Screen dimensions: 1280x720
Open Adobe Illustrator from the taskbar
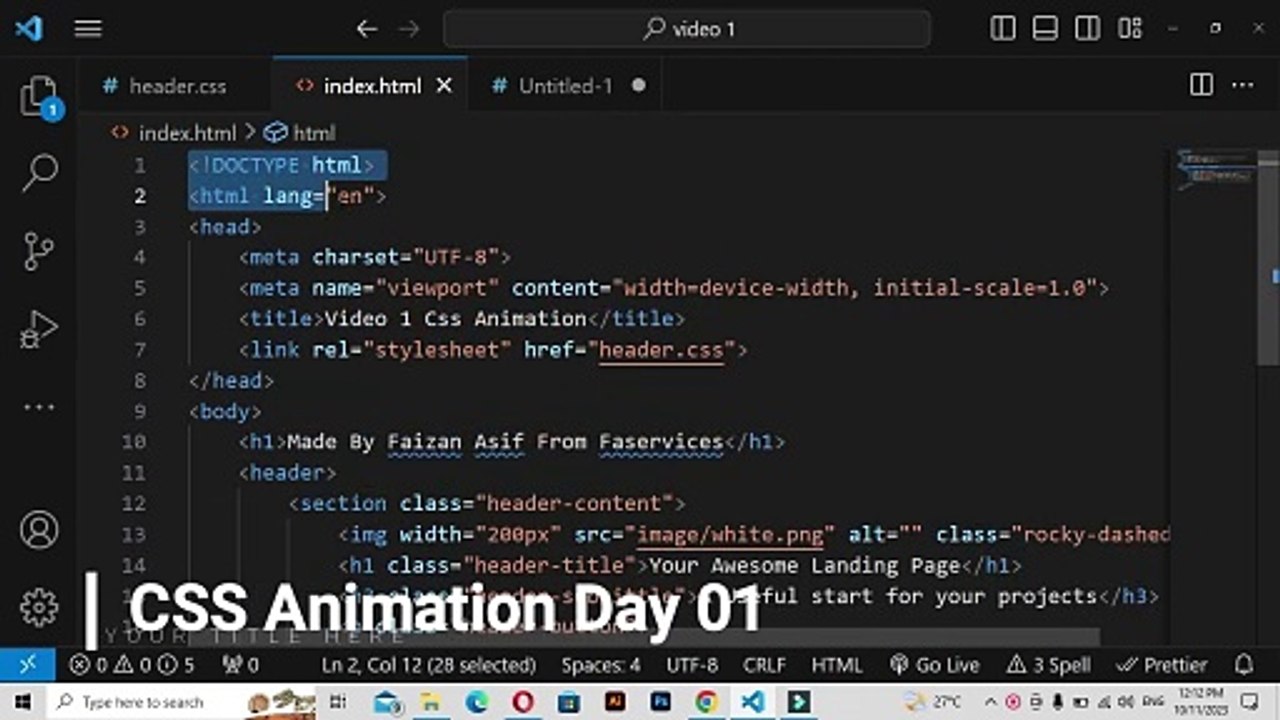pos(614,702)
